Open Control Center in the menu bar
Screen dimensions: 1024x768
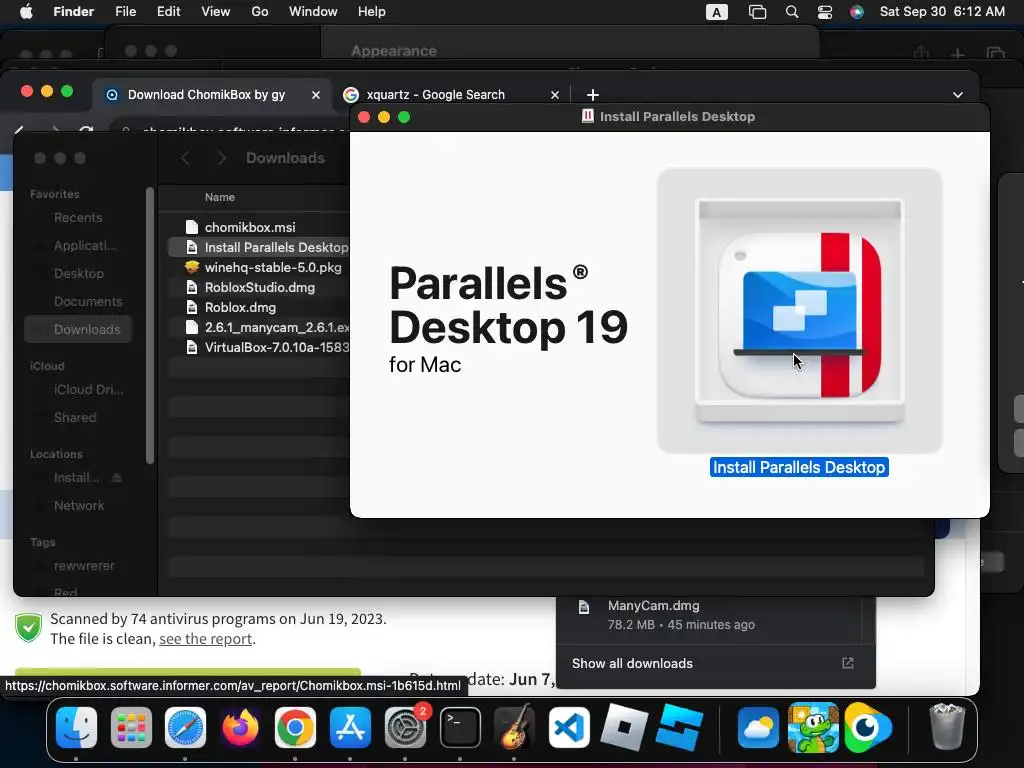[x=825, y=12]
